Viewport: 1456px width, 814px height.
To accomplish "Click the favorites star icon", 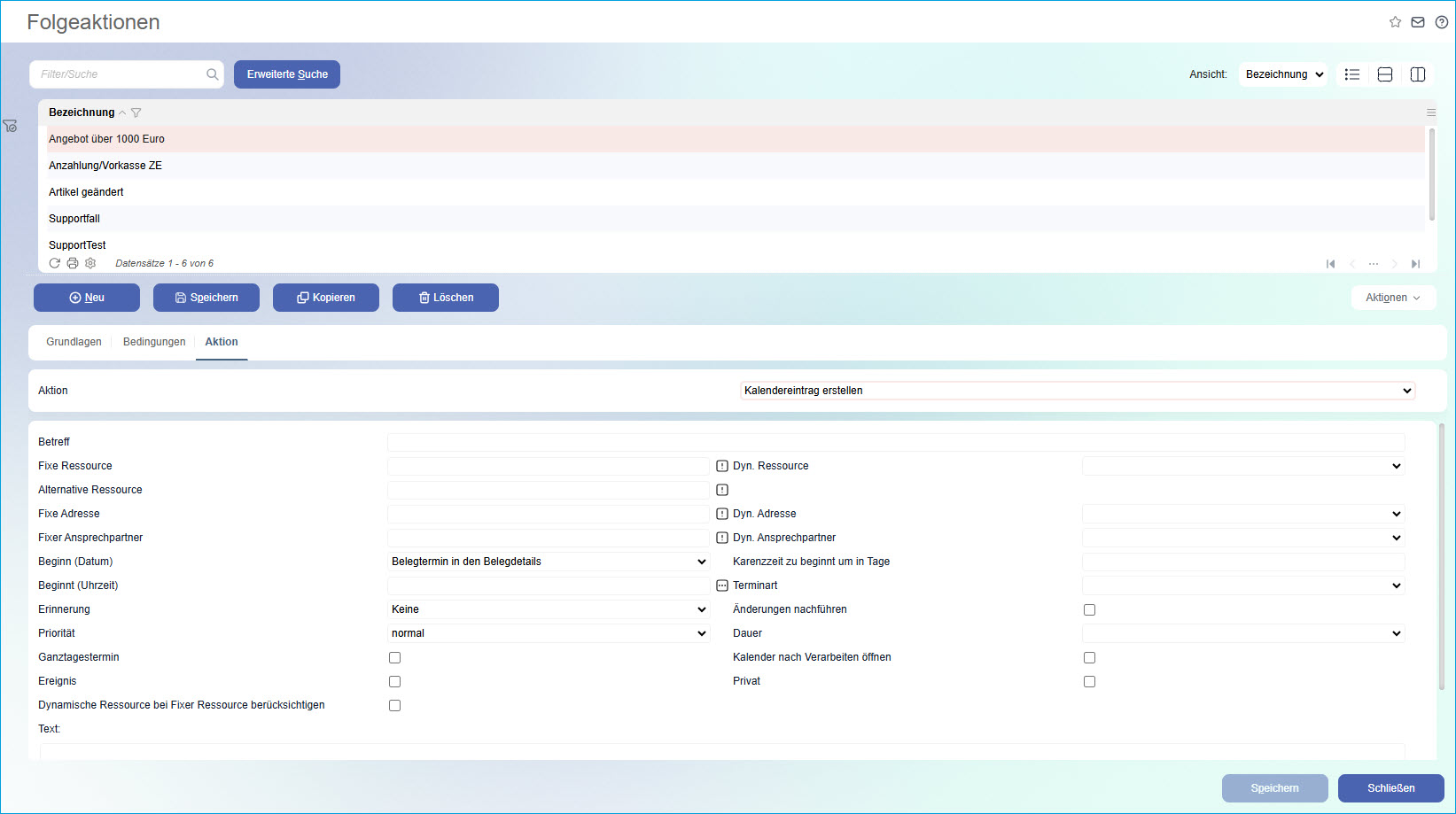I will tap(1395, 22).
